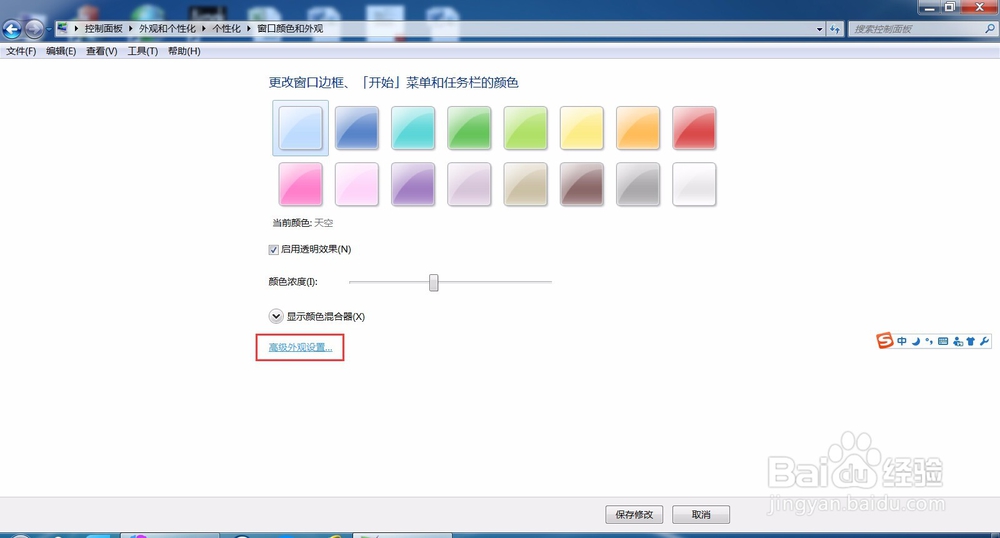
Task: Open the address bar history dropdown arrow
Action: tap(820, 29)
